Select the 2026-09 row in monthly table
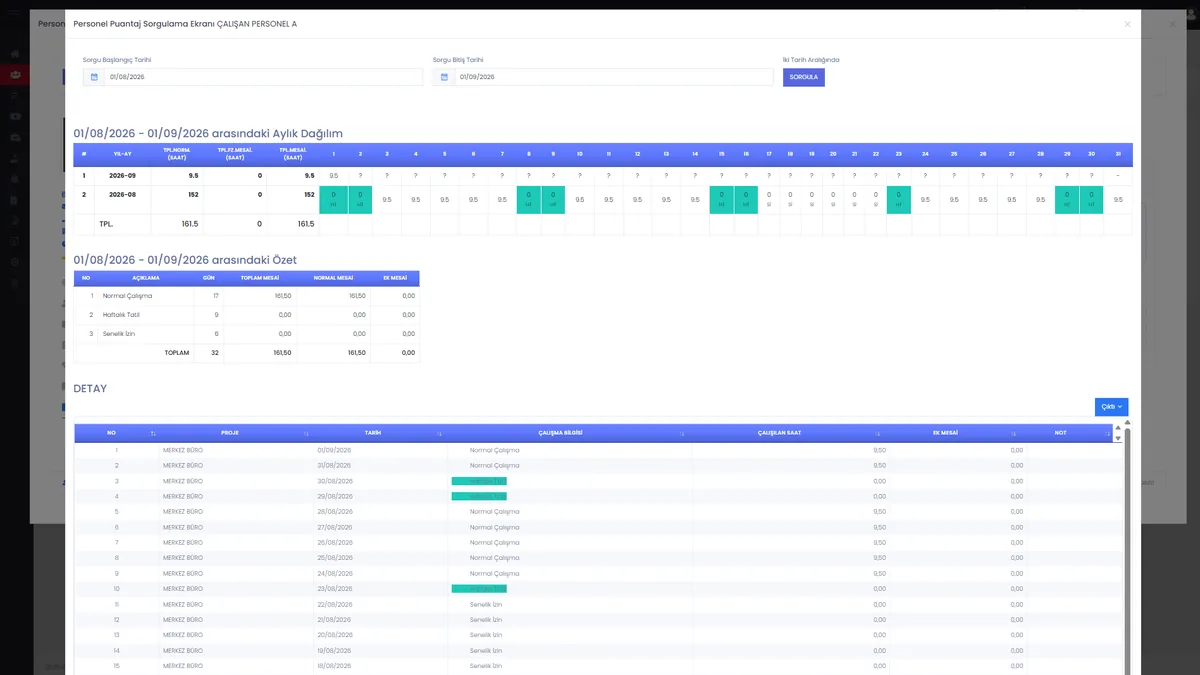The image size is (1200, 675). pos(603,176)
